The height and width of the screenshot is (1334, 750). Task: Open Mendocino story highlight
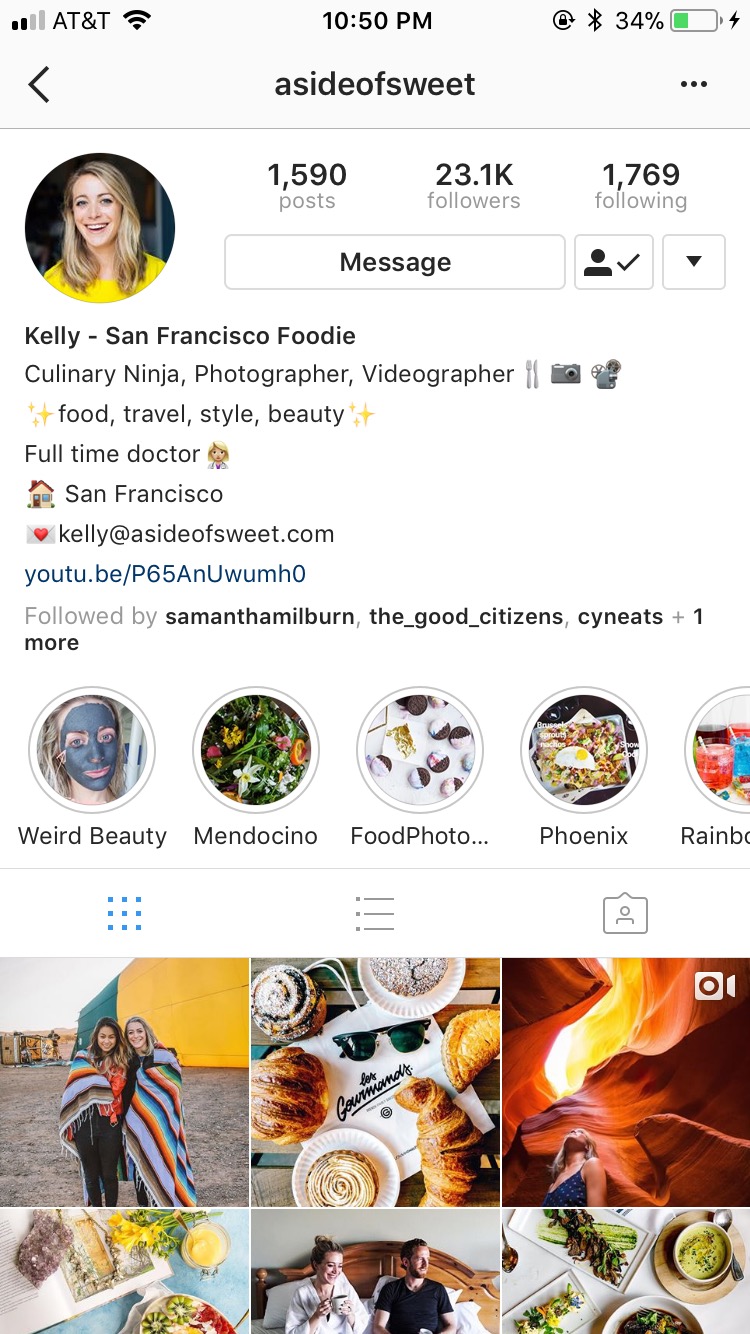(x=256, y=750)
